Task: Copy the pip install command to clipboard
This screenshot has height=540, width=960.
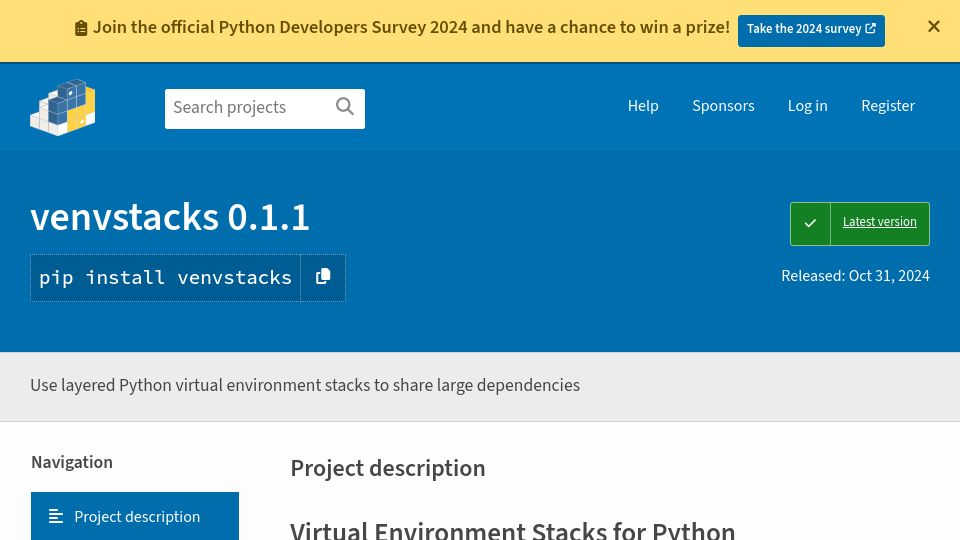Action: point(323,277)
